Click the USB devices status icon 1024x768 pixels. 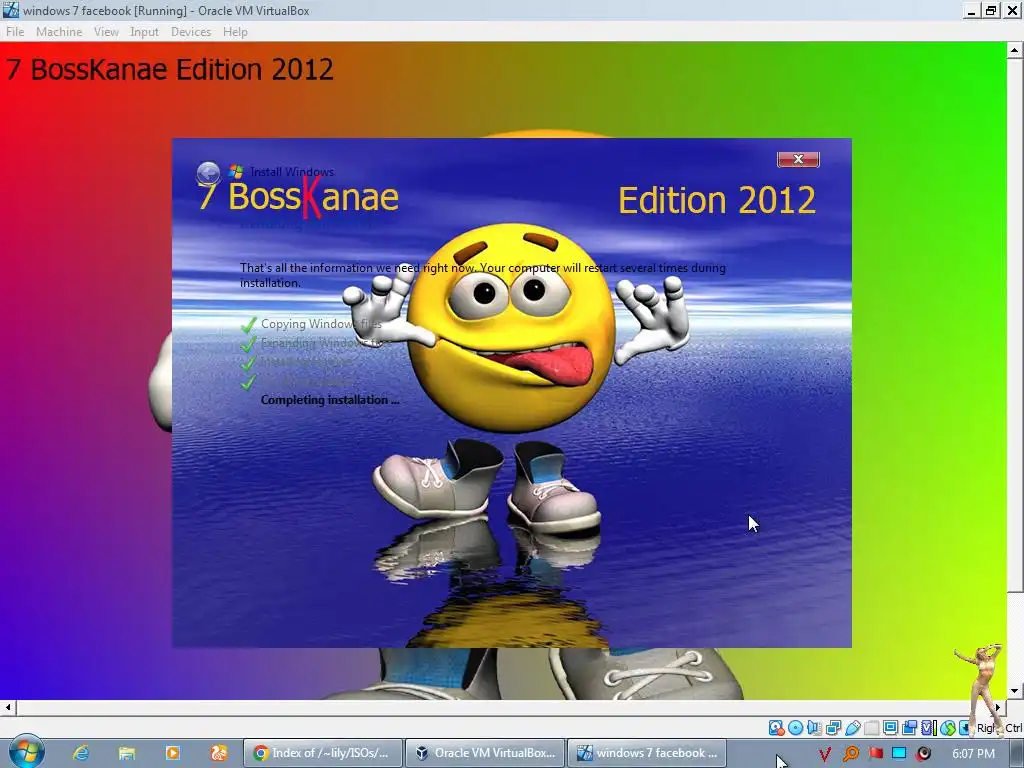click(x=852, y=728)
